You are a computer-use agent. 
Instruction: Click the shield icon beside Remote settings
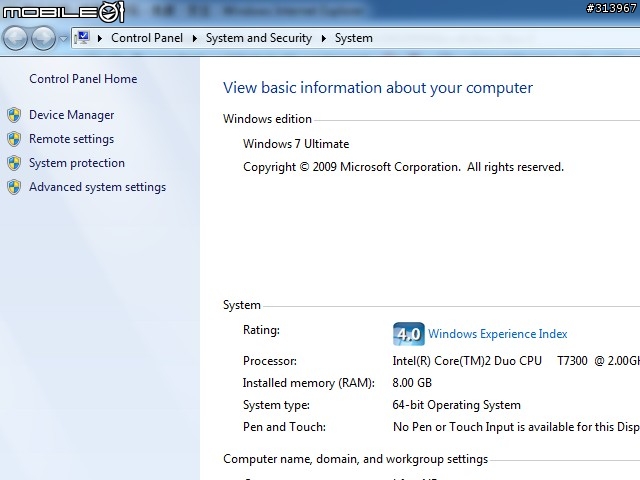tap(14, 139)
